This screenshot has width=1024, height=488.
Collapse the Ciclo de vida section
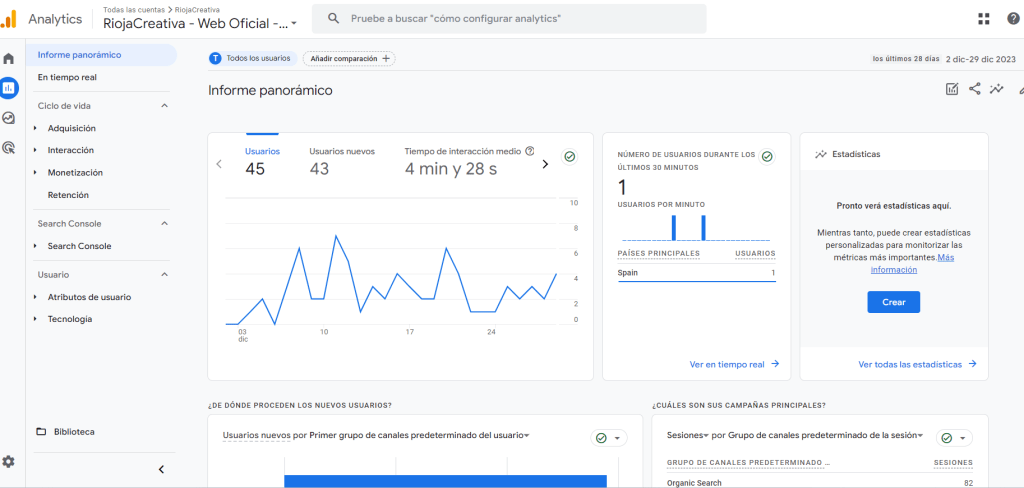[165, 105]
